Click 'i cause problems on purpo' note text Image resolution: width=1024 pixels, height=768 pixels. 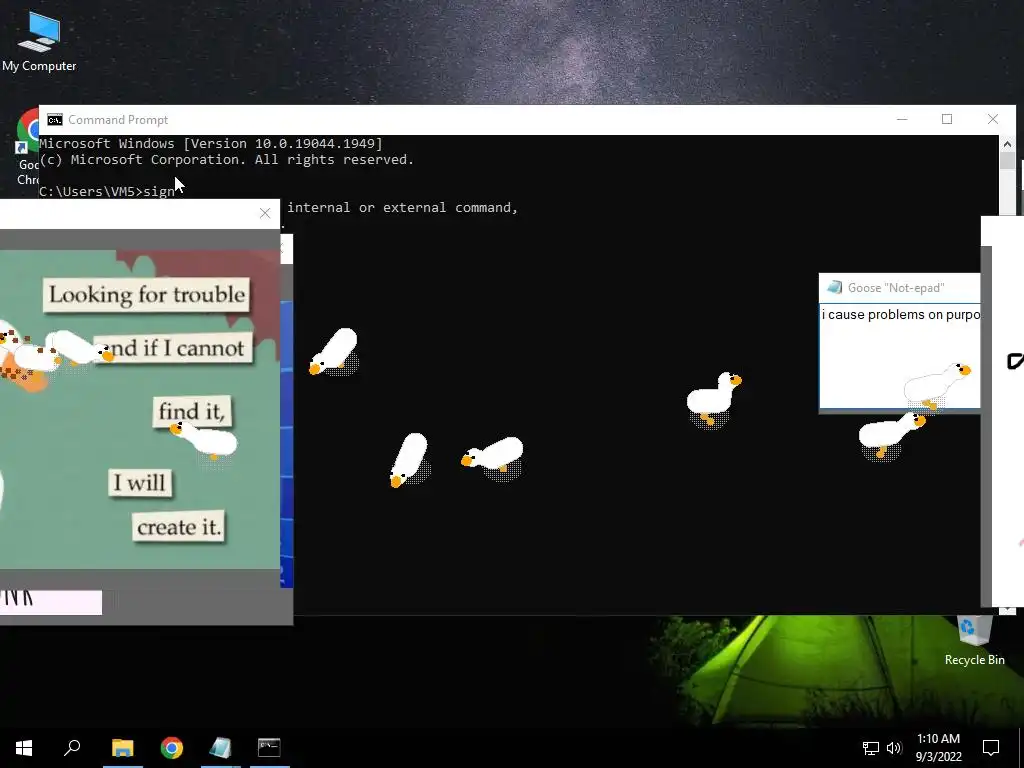(x=901, y=315)
